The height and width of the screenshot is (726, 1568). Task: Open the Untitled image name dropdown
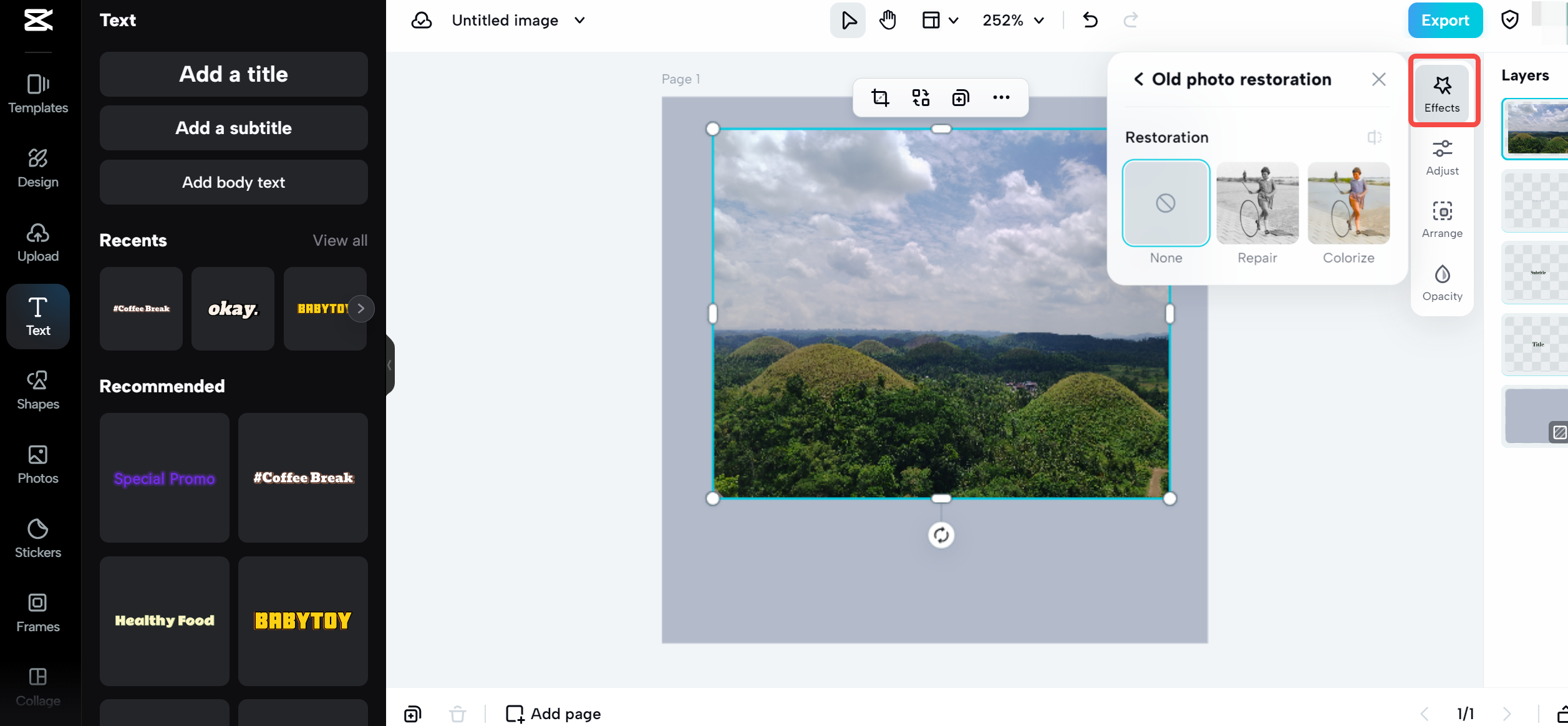tap(579, 21)
